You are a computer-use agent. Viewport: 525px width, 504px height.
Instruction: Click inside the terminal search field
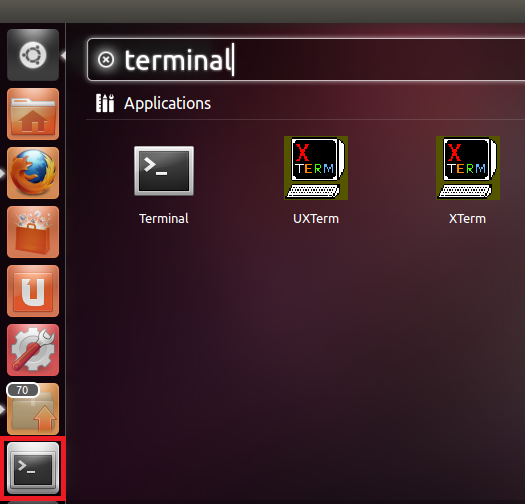[x=306, y=60]
